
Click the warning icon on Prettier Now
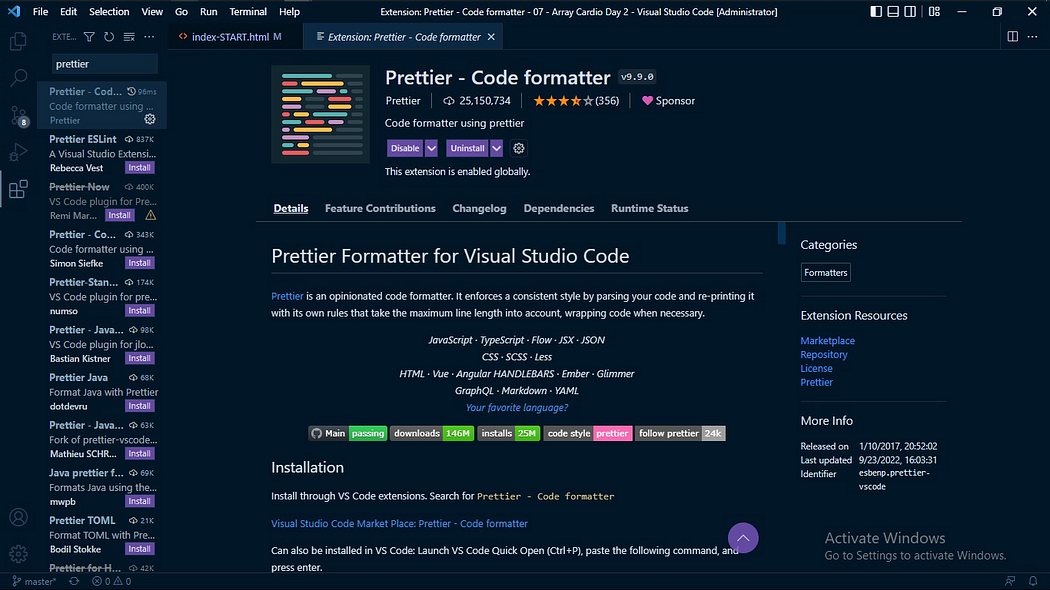(151, 215)
